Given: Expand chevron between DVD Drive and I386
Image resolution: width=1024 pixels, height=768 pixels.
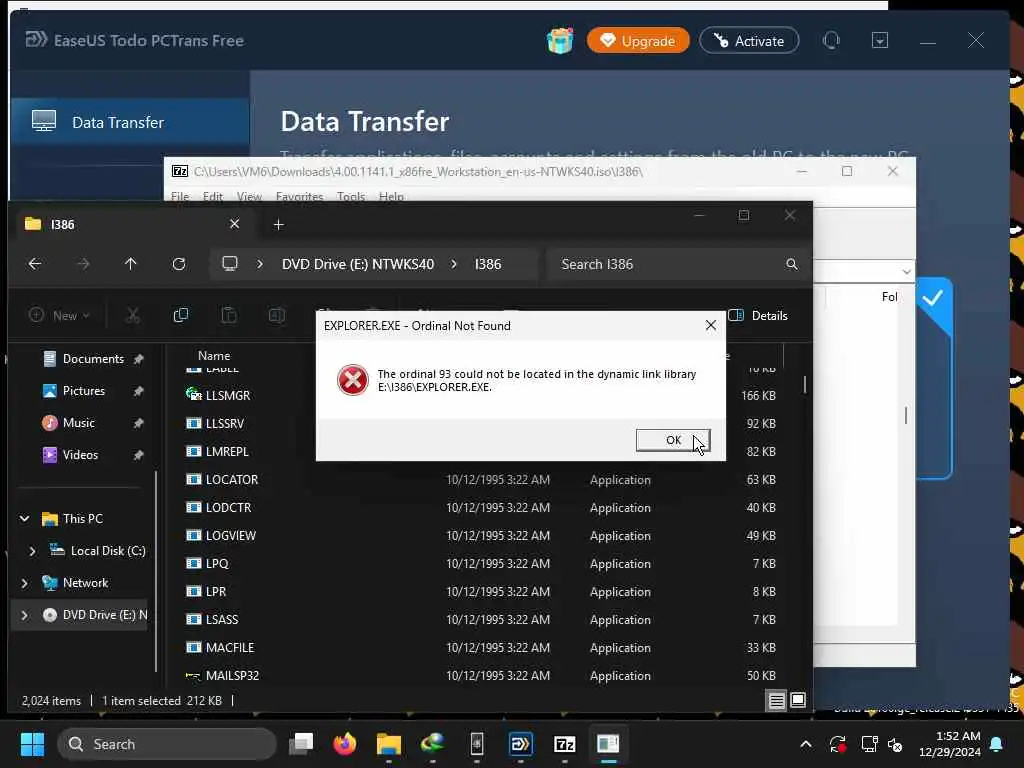Looking at the screenshot, I should (454, 264).
